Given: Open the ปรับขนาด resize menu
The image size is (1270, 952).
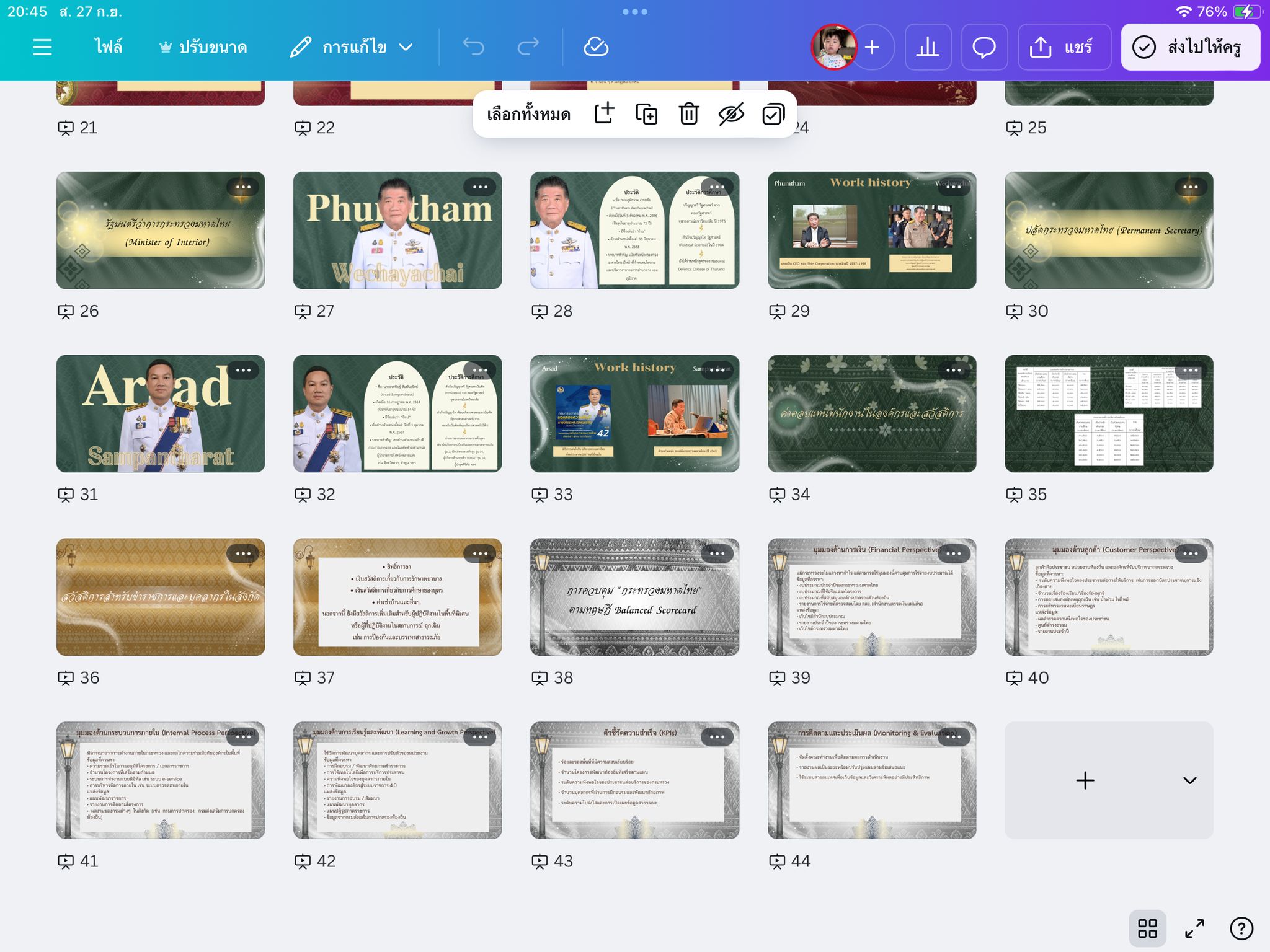Looking at the screenshot, I should [203, 47].
